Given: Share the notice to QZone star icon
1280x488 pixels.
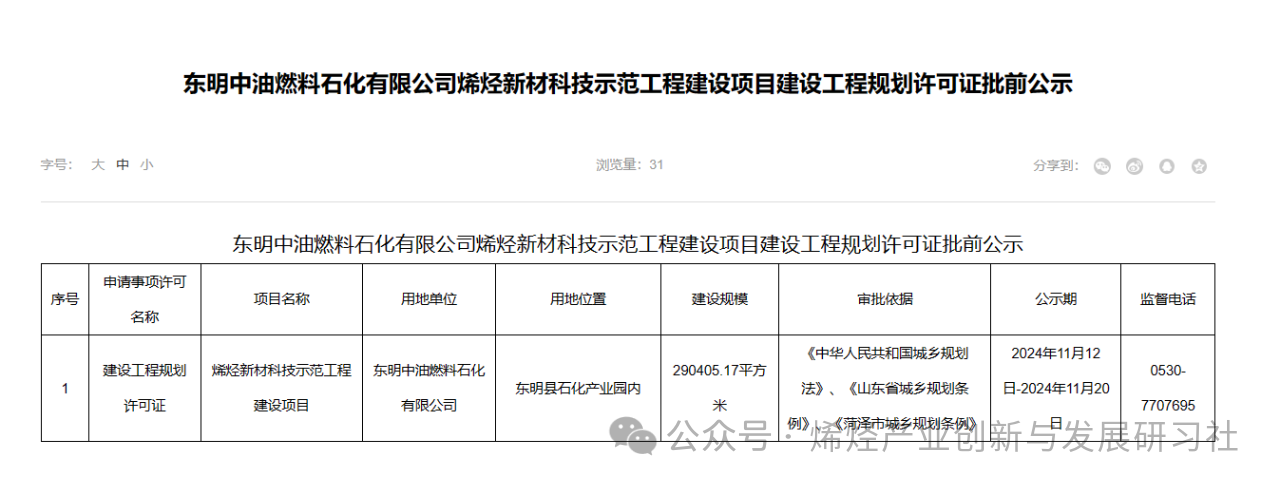Looking at the screenshot, I should point(1200,166).
